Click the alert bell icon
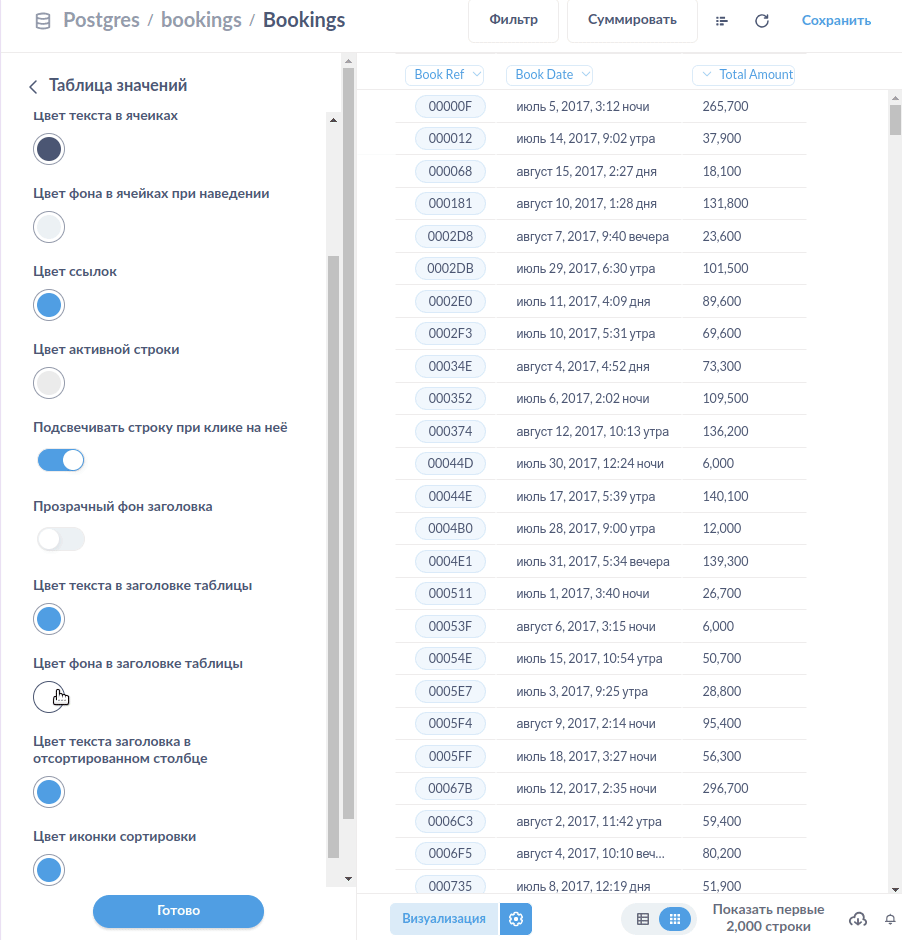902x940 pixels. (890, 919)
